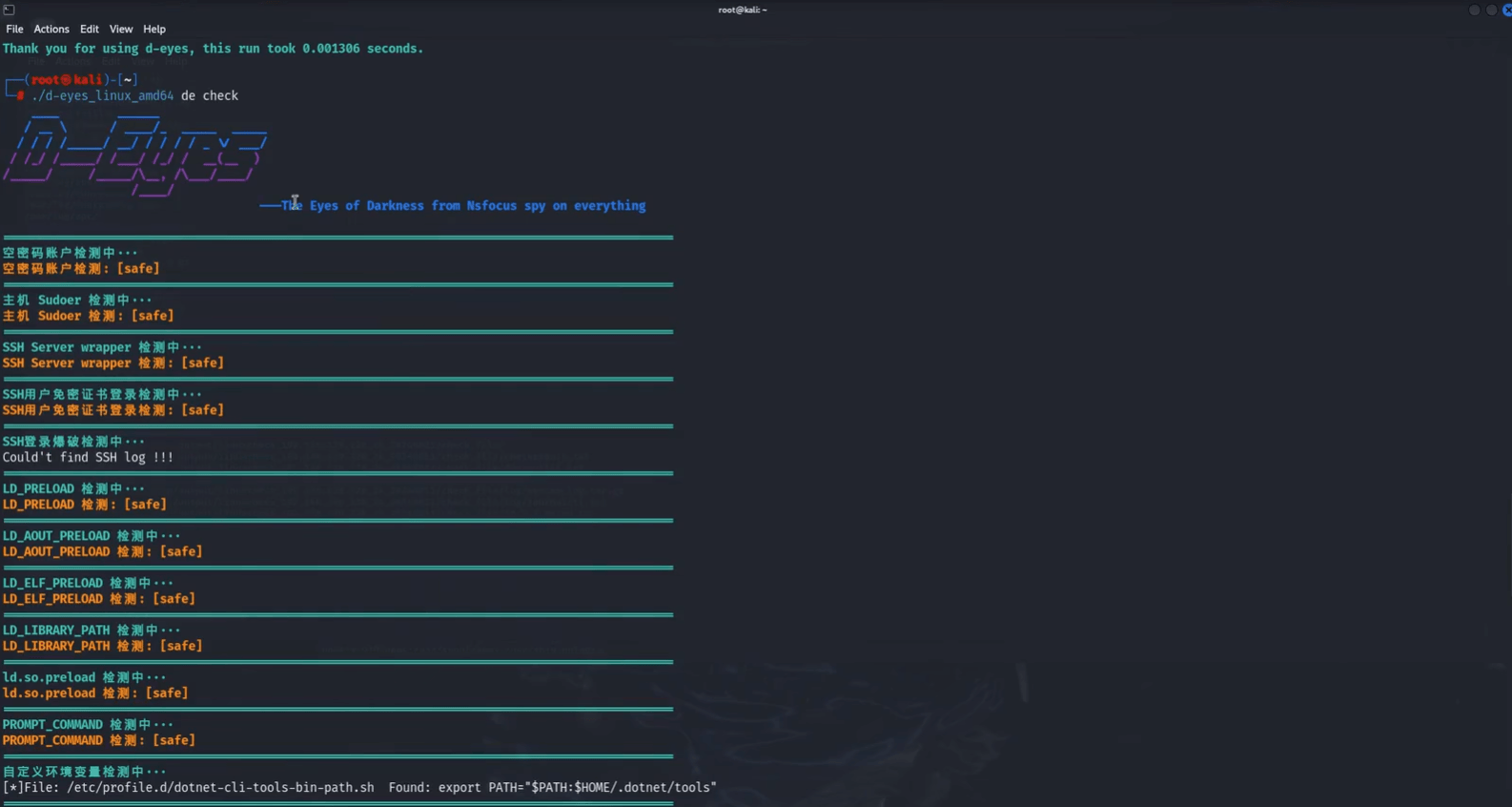The height and width of the screenshot is (807, 1512).
Task: Click the './d-eyes_linux_amd64 de check' command text
Action: 134,95
